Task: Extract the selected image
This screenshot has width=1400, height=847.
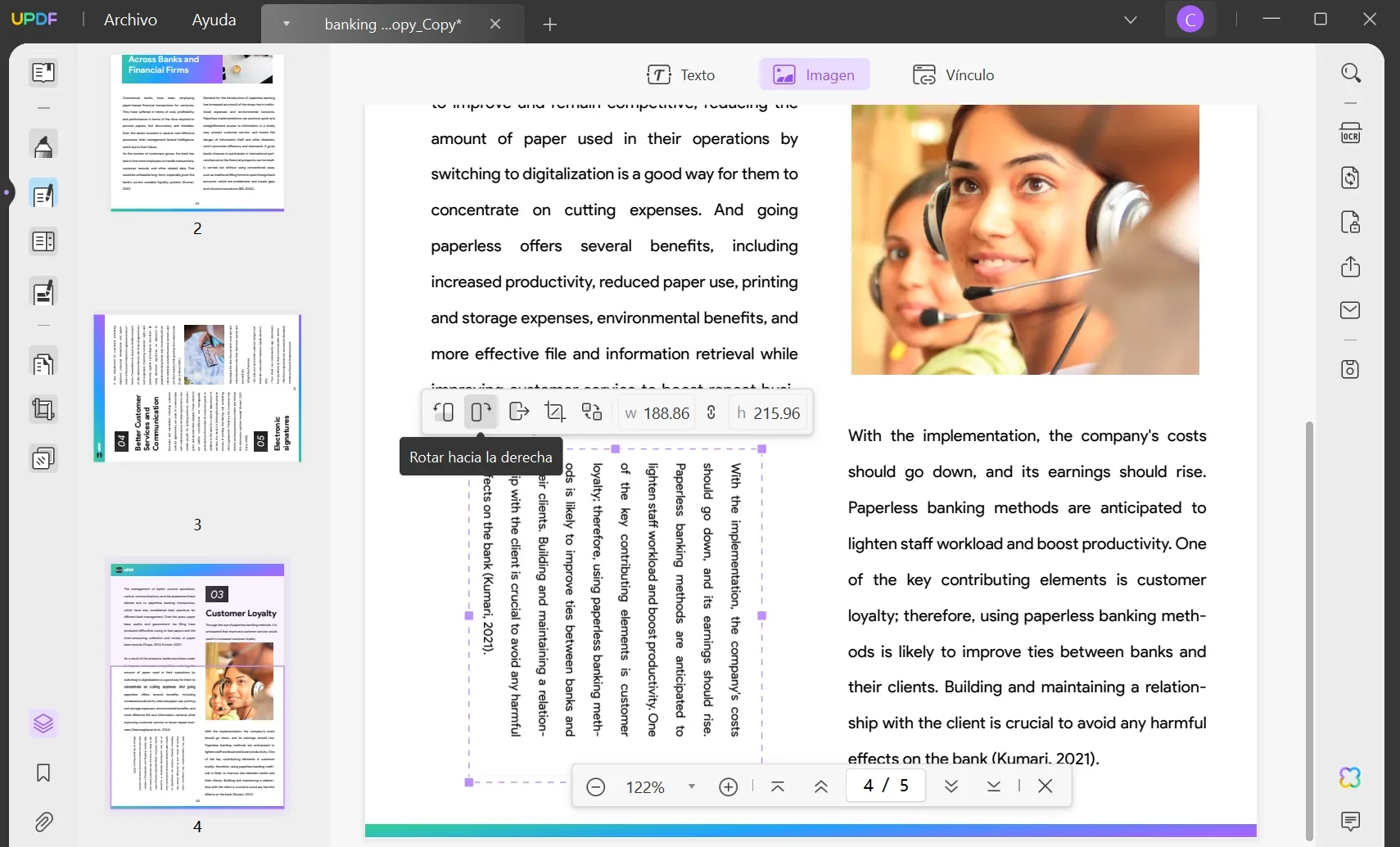Action: point(519,412)
